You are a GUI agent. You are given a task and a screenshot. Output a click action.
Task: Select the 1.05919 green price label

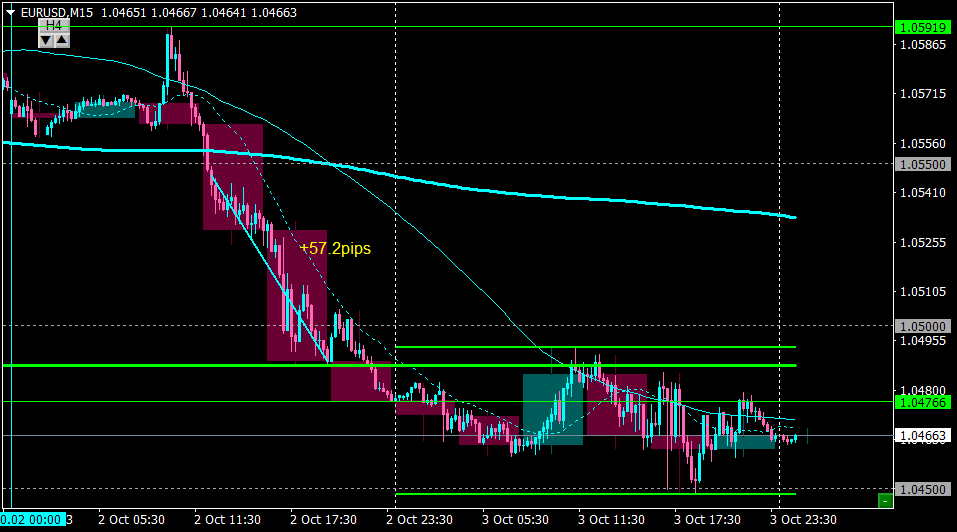click(x=923, y=27)
